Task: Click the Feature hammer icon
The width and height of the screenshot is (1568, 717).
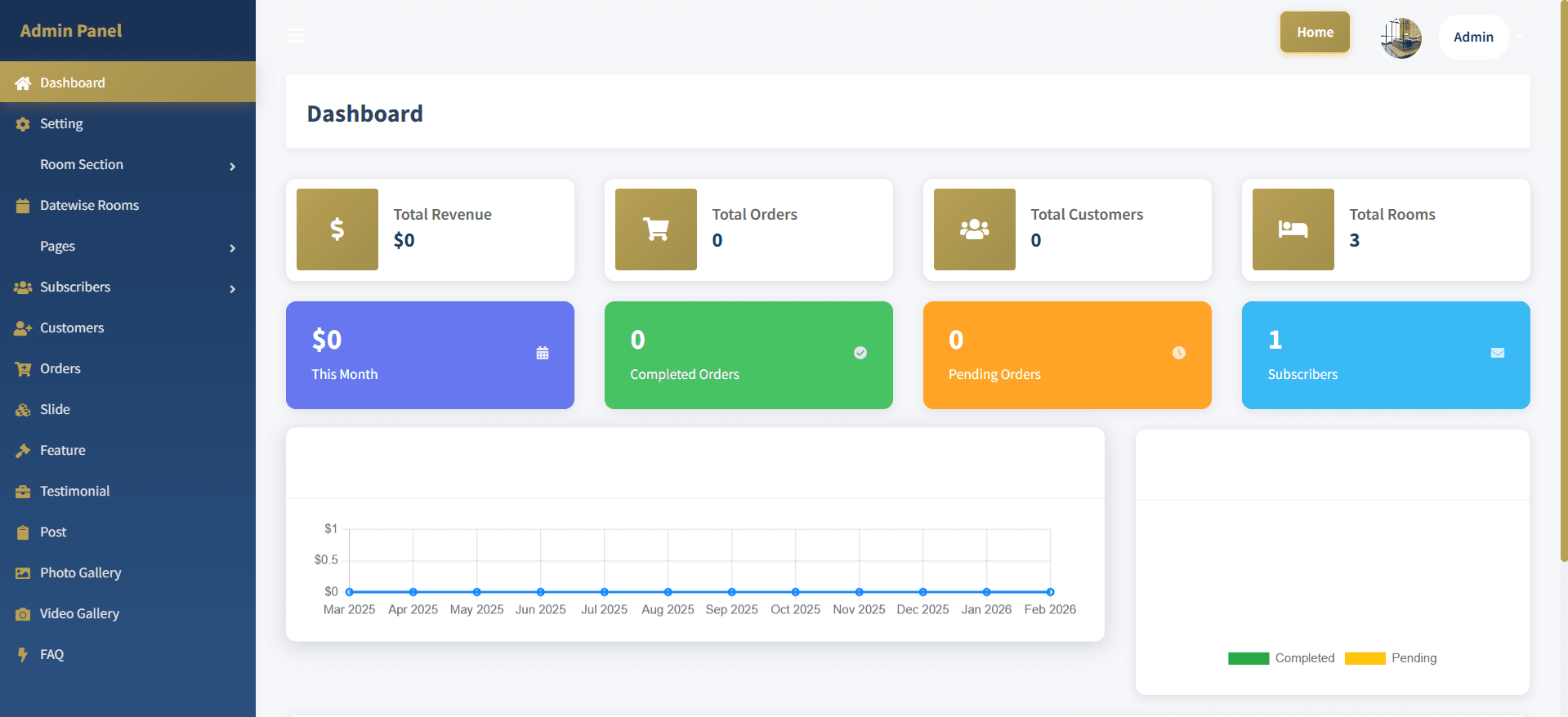Action: (x=23, y=451)
